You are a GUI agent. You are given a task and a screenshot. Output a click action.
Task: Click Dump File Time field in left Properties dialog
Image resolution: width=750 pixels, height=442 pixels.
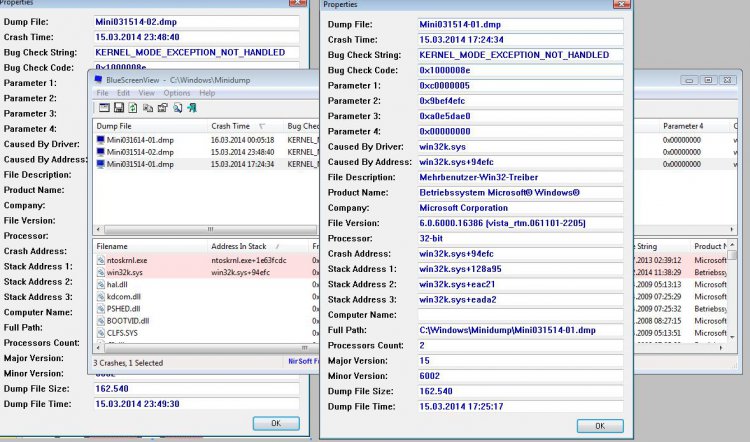[x=197, y=404]
